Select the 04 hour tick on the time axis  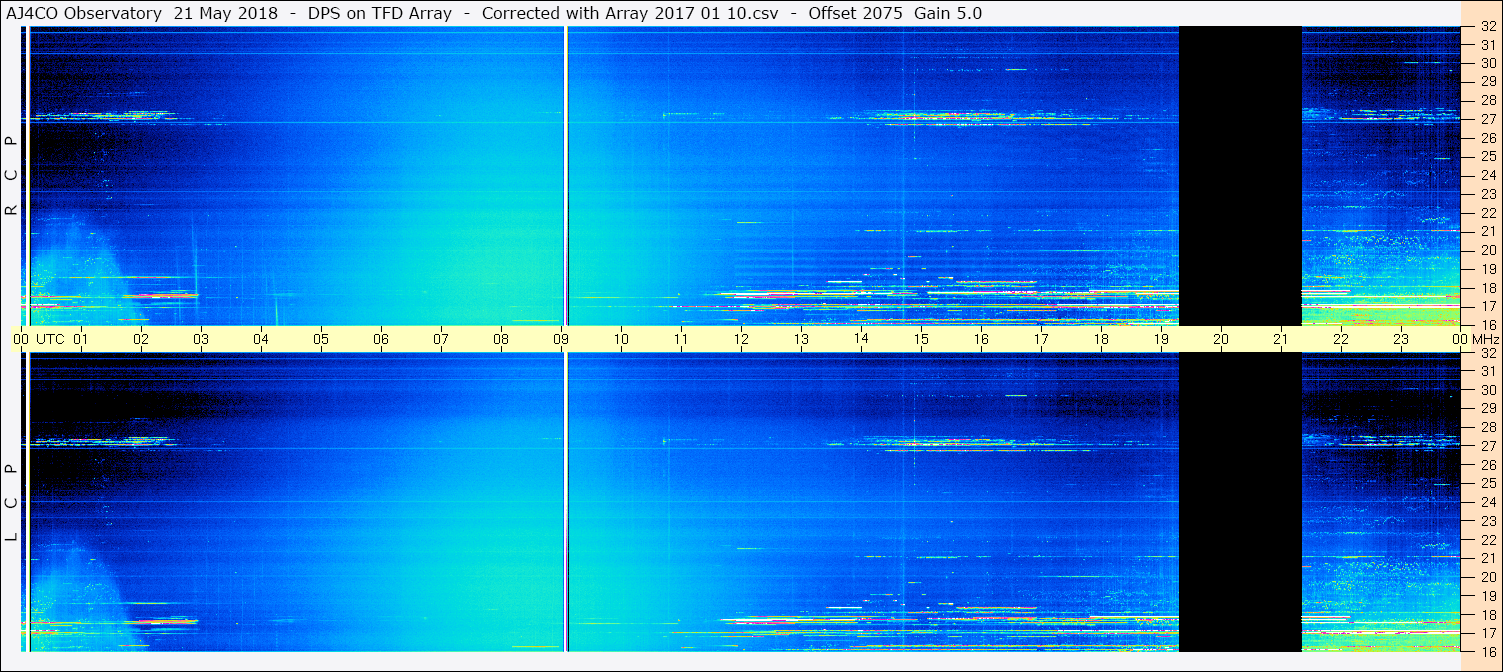[261, 339]
